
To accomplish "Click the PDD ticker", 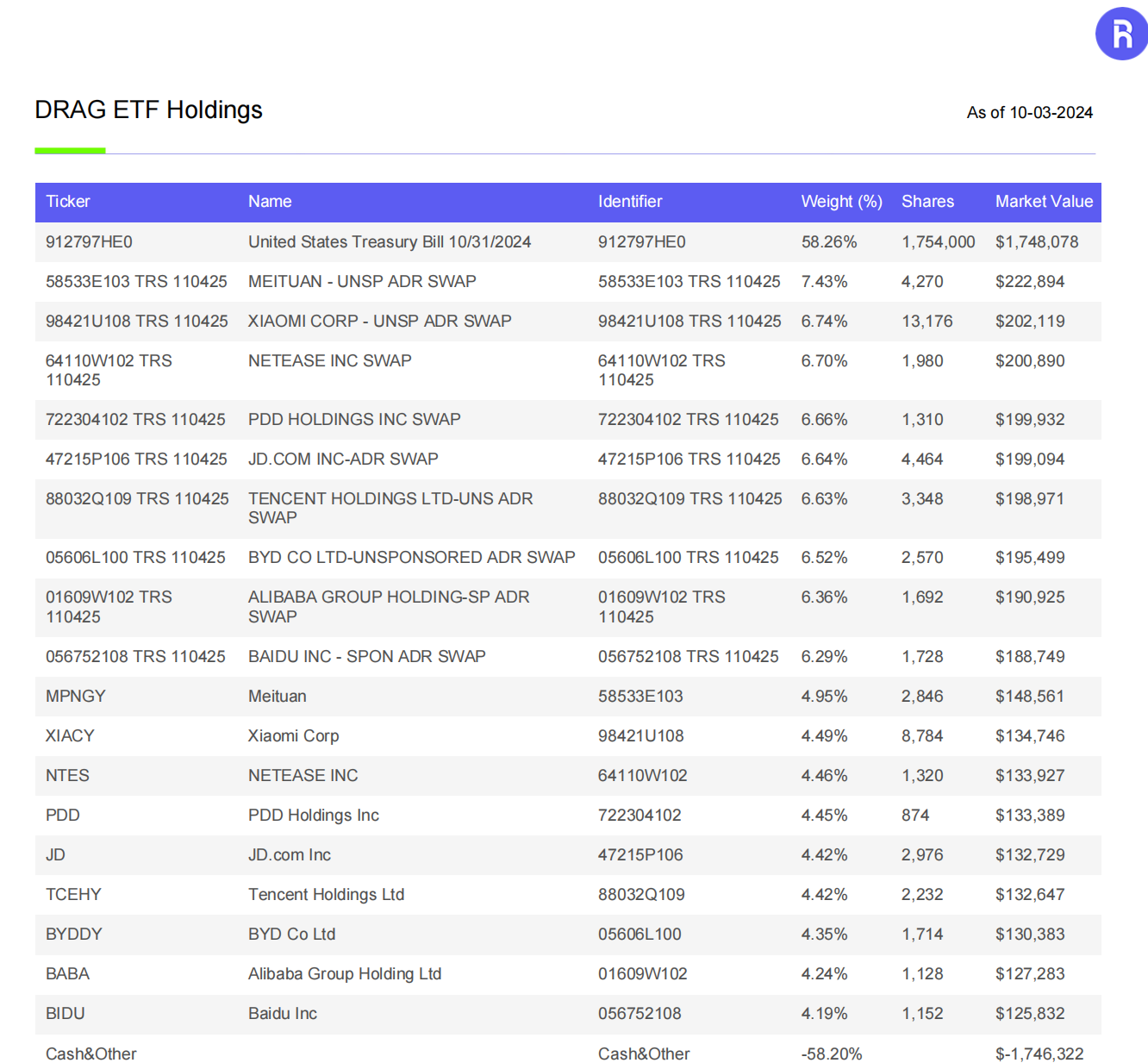I will tap(63, 816).
